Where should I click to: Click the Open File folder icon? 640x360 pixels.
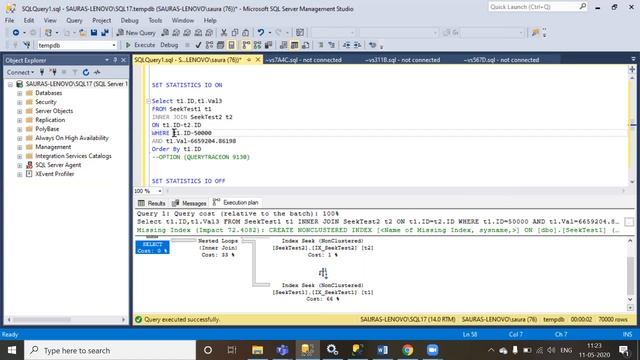click(82, 33)
